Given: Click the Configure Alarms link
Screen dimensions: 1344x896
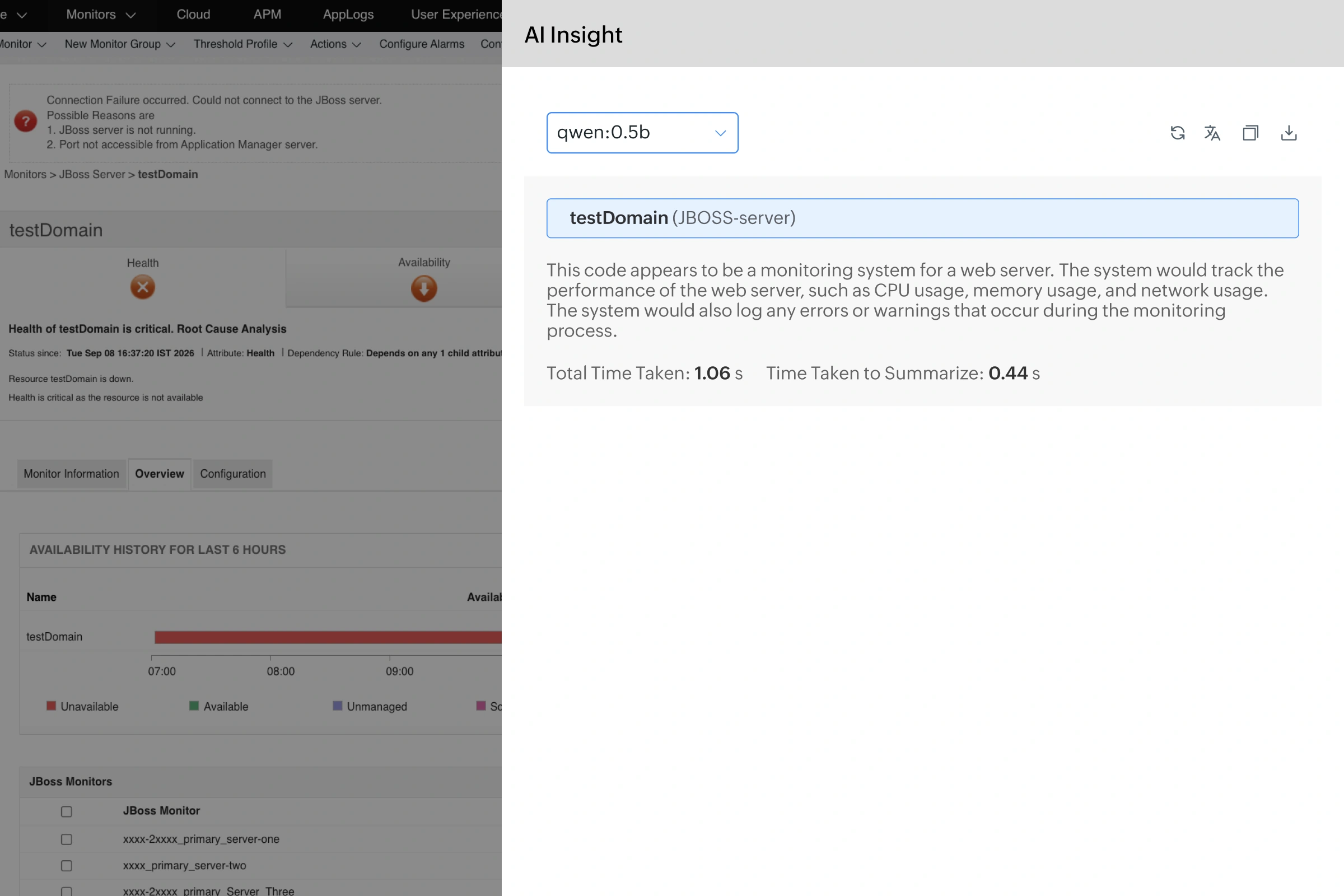Looking at the screenshot, I should coord(422,44).
